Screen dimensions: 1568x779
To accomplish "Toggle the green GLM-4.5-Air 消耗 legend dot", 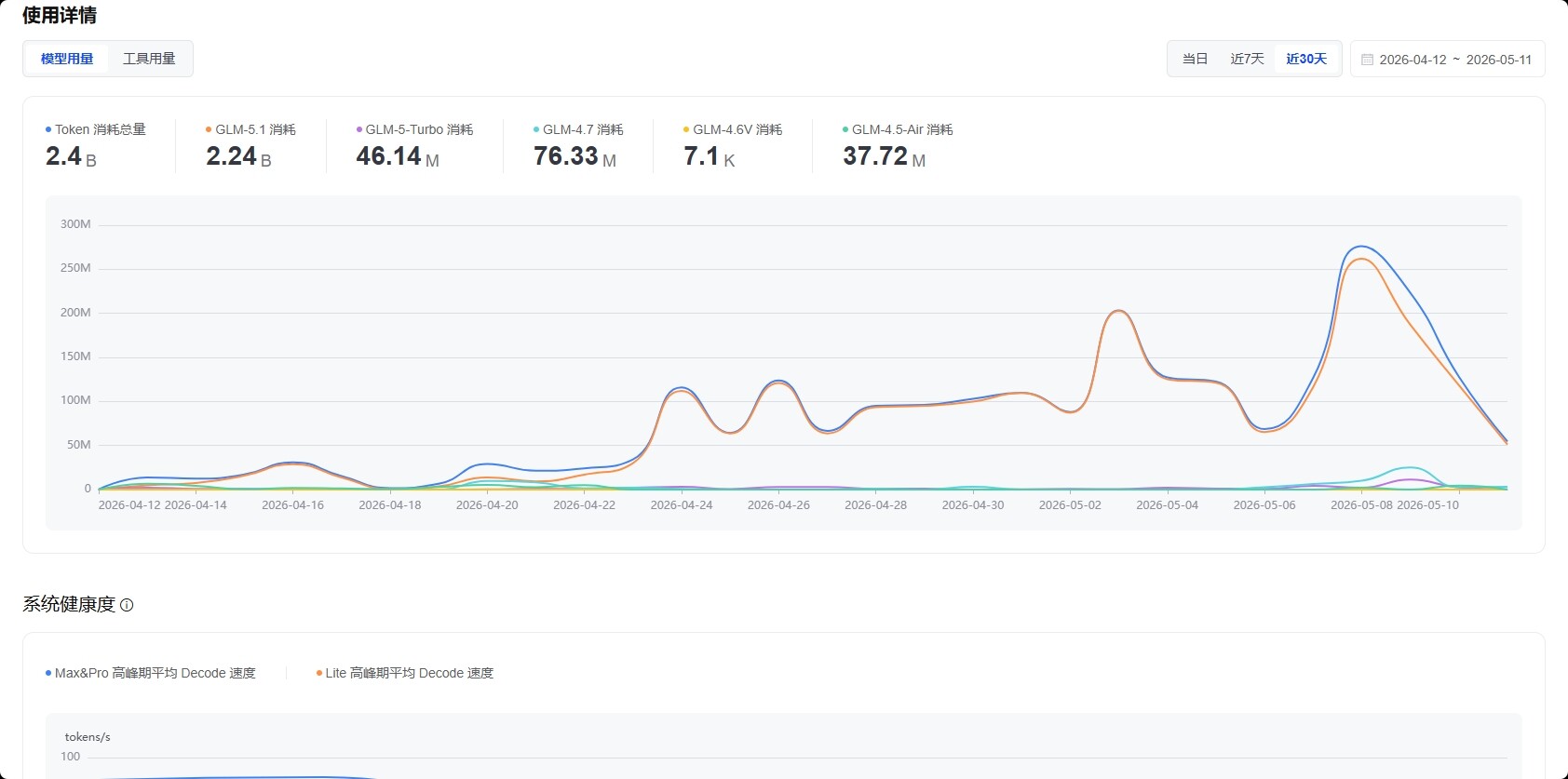I will [845, 129].
